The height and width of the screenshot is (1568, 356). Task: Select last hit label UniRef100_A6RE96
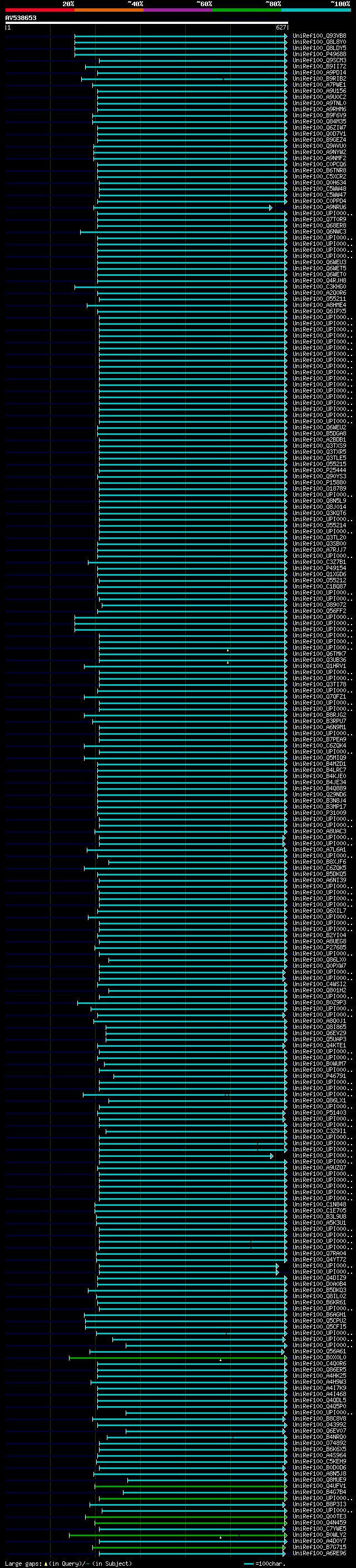click(x=319, y=1553)
